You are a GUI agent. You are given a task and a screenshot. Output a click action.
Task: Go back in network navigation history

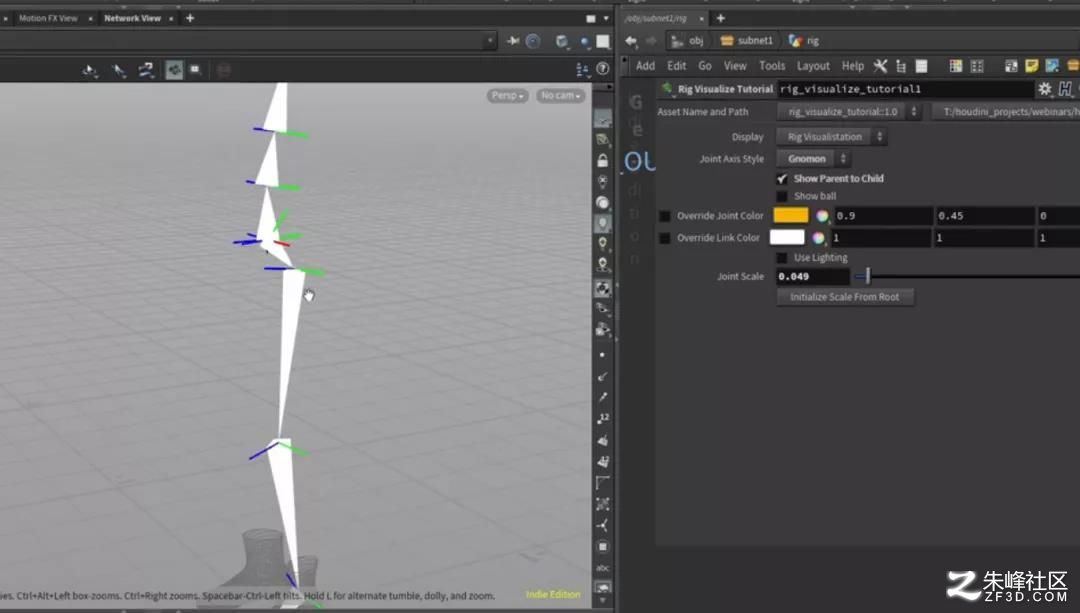click(631, 41)
